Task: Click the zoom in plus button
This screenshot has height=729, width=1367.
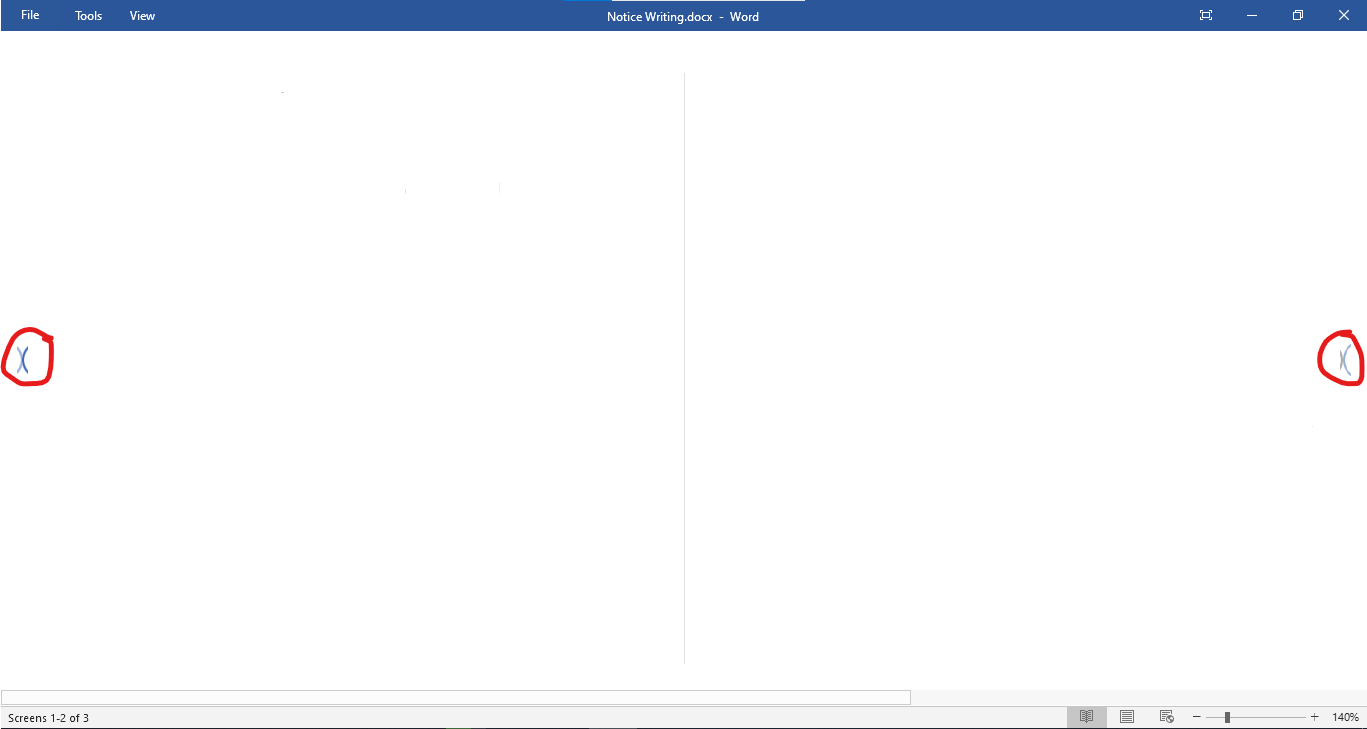Action: pos(1315,717)
